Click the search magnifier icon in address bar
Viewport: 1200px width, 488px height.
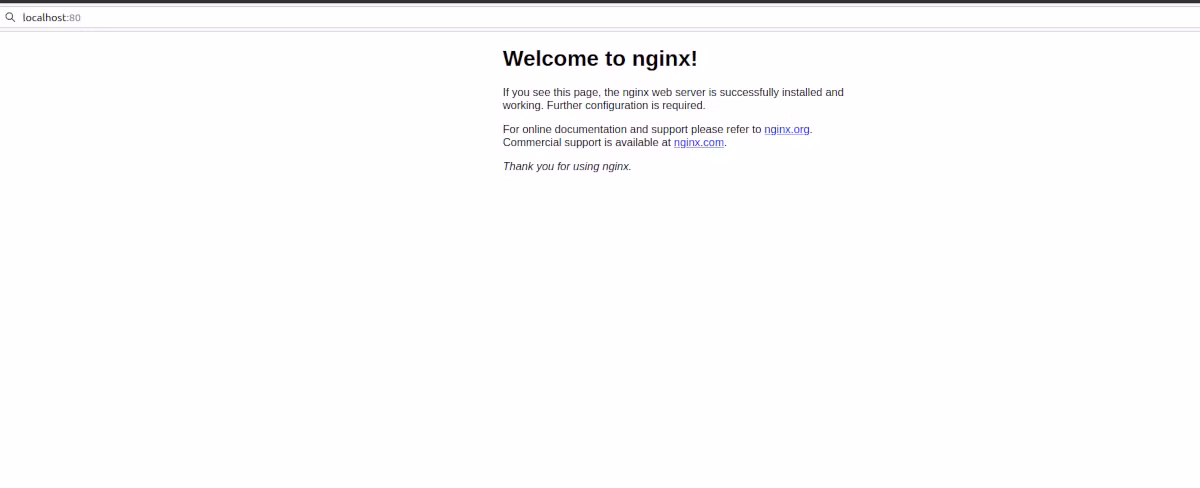(x=10, y=17)
